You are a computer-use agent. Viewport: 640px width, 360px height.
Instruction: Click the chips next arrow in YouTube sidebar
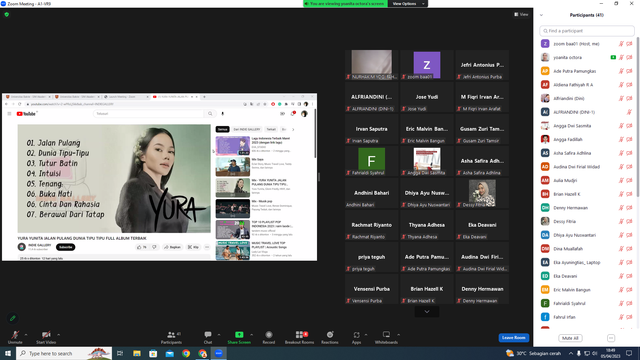[293, 129]
